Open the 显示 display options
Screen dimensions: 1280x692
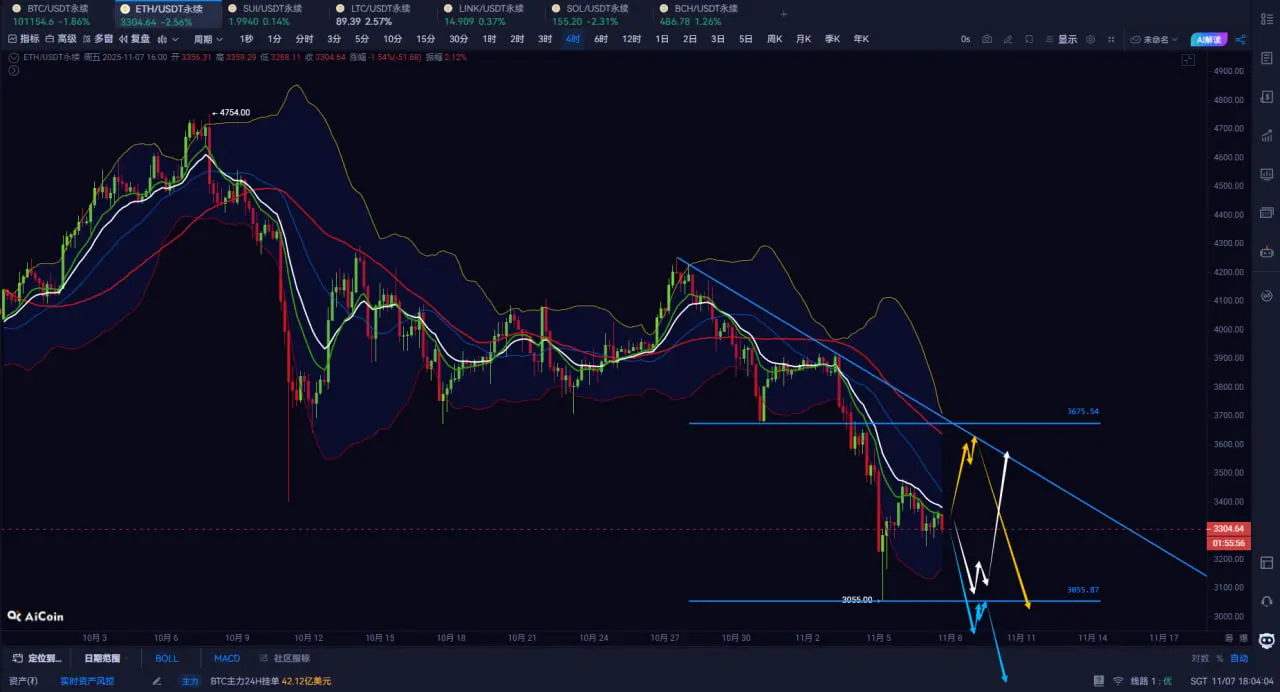coord(1062,39)
